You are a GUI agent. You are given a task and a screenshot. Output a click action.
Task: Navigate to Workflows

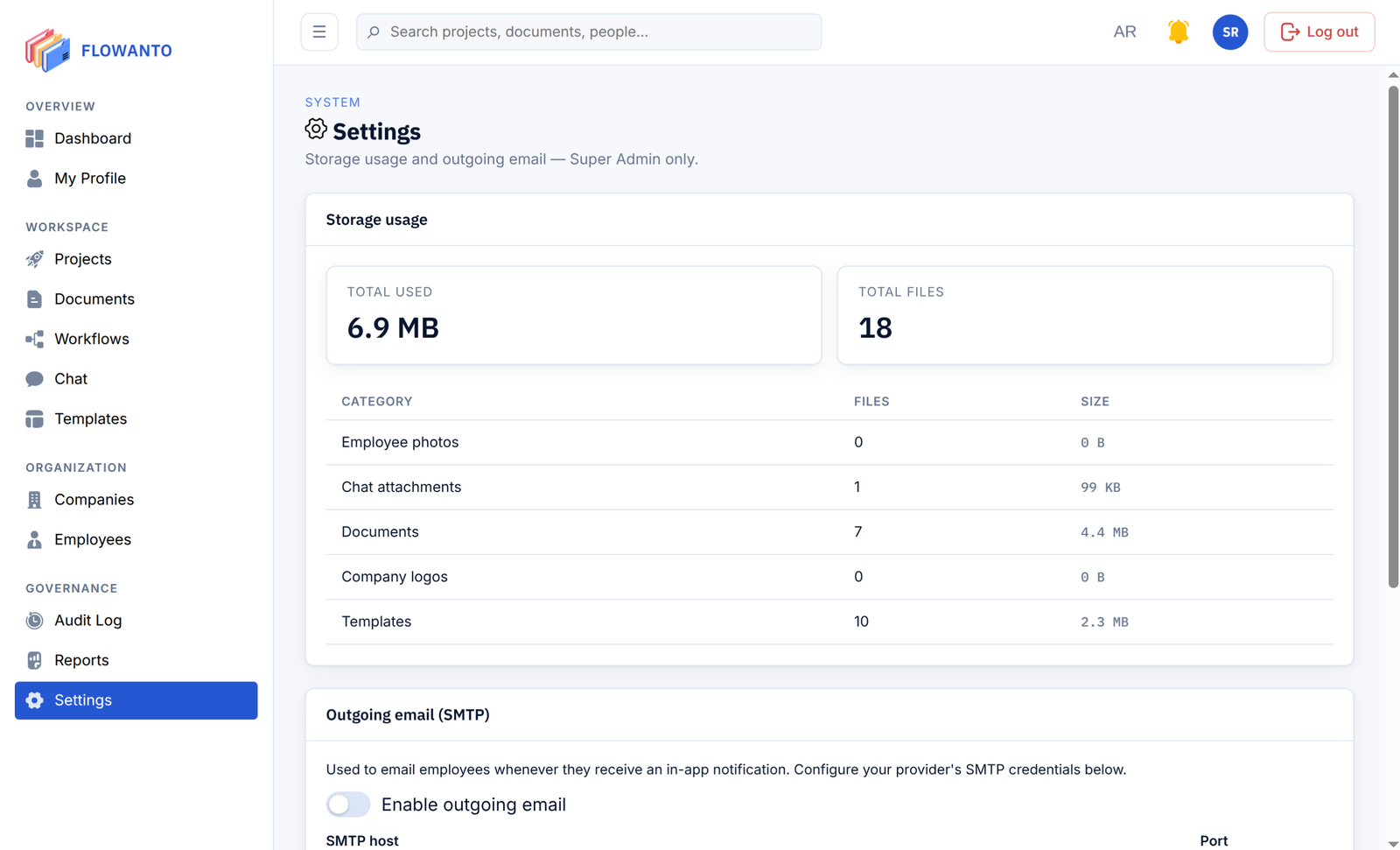click(x=136, y=339)
